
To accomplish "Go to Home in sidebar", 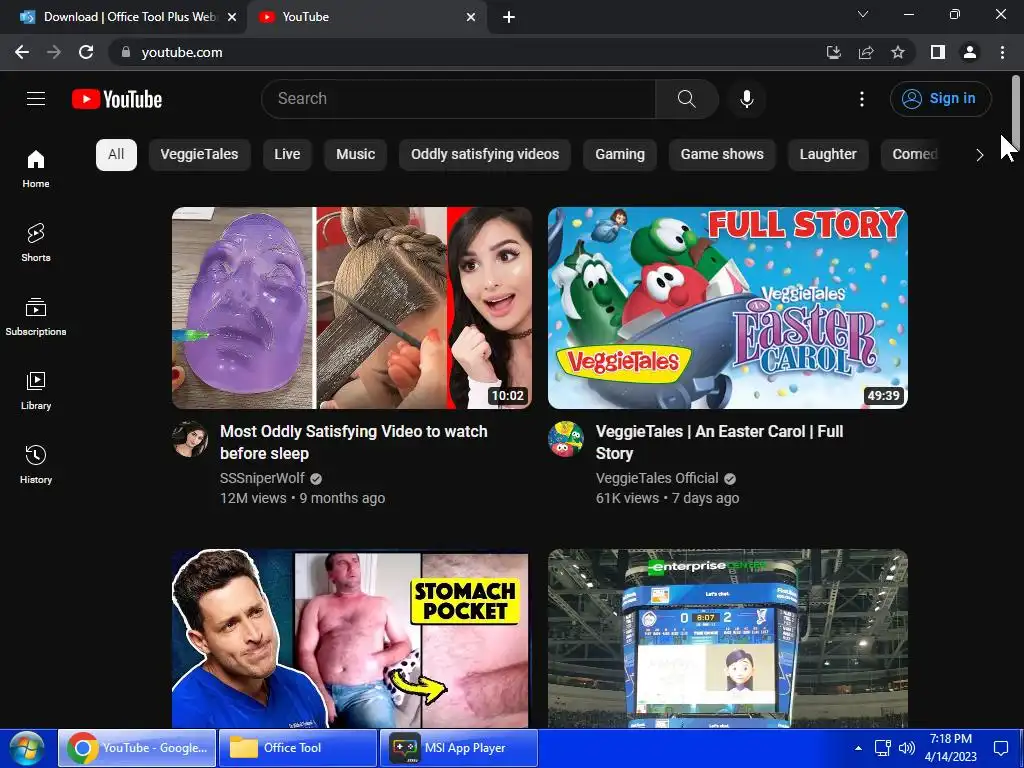I will [x=36, y=168].
